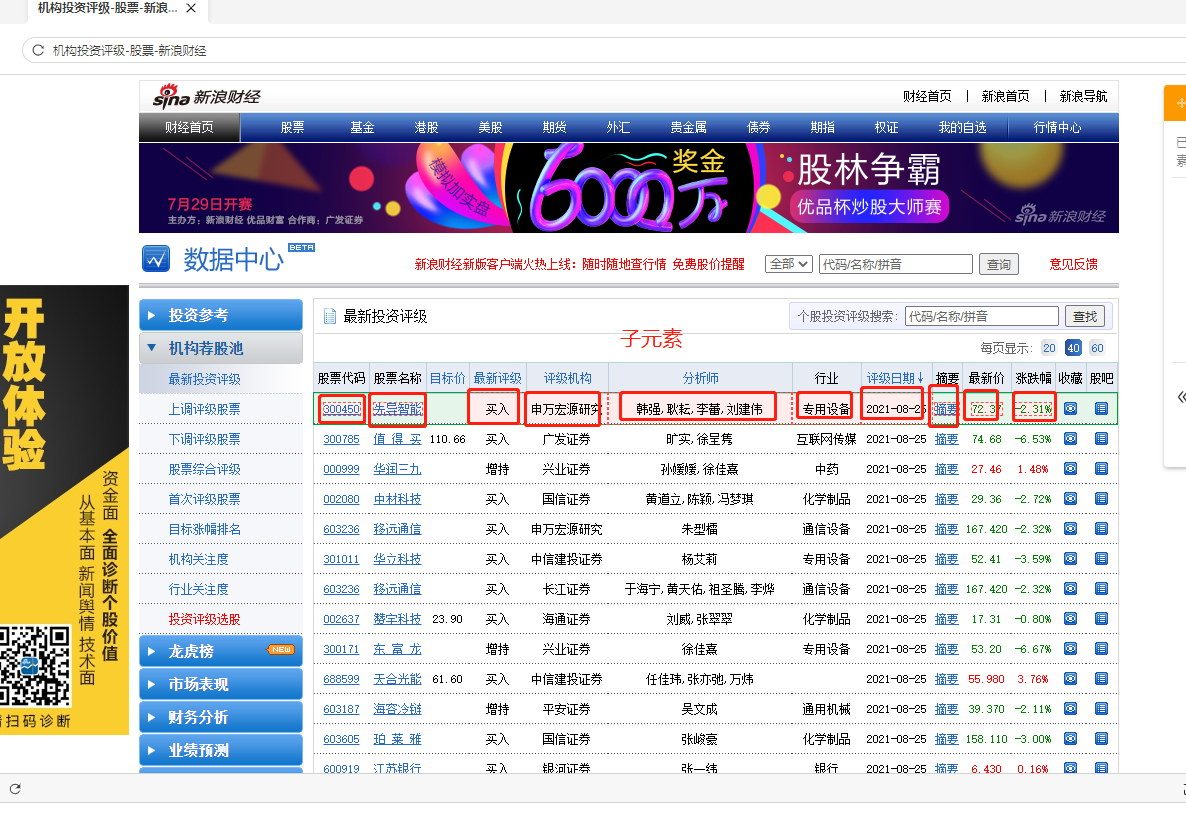The height and width of the screenshot is (822, 1186).
Task: Click favorite icon for 002080 中材科技
Action: [1070, 498]
